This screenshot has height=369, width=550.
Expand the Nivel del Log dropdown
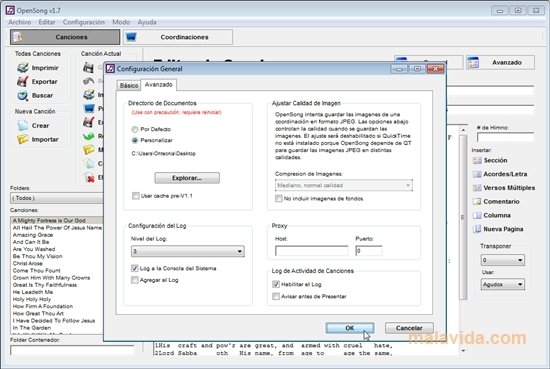[x=188, y=251]
